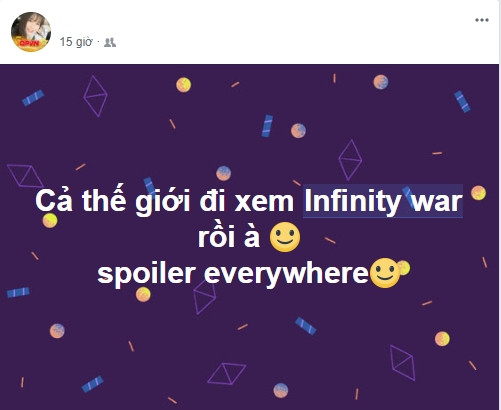Viewport: 501px width, 410px height.
Task: Click the "spoiler everywhere" post text
Action: (x=233, y=274)
